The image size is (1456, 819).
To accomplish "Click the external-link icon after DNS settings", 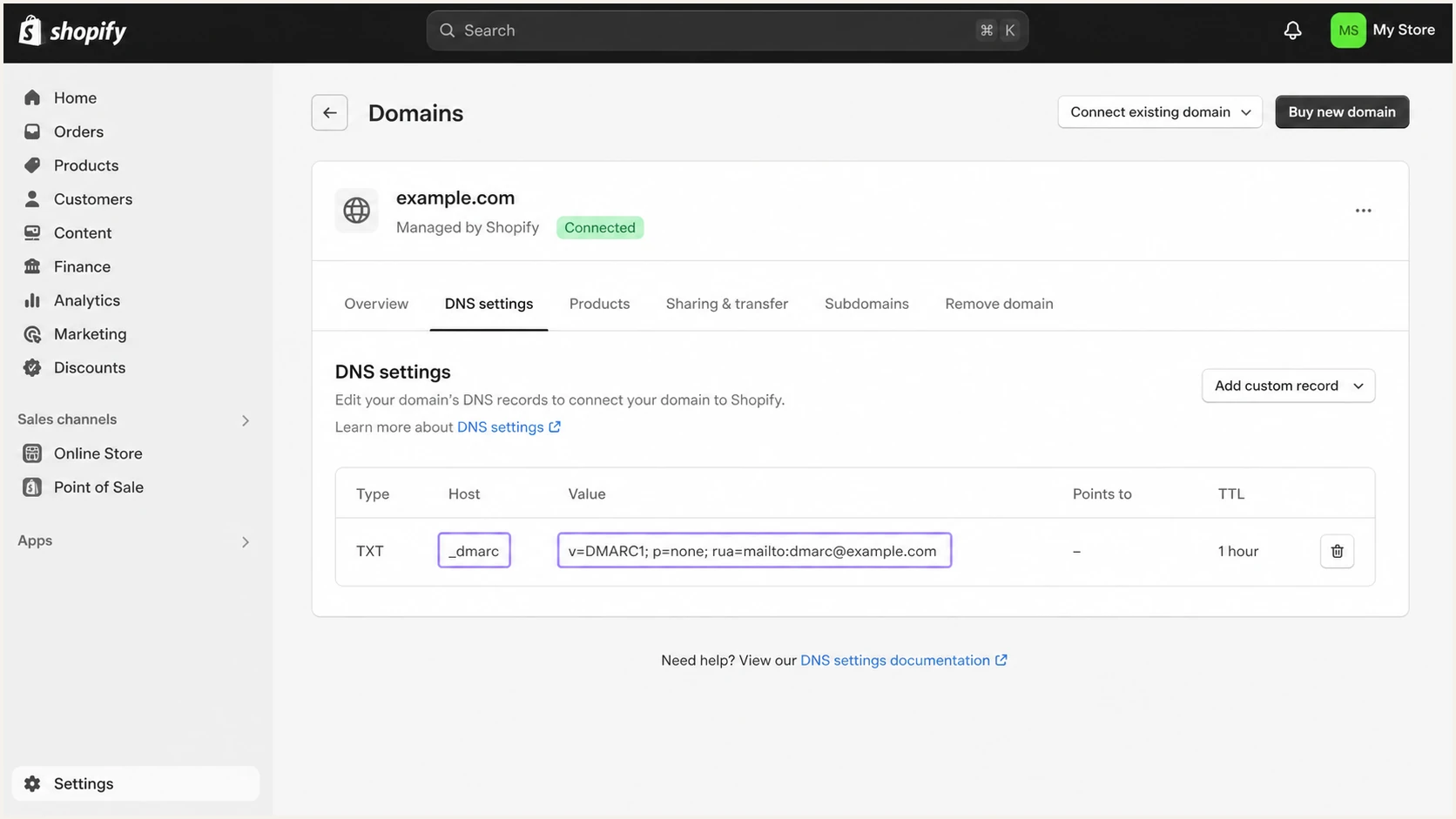I will click(x=555, y=426).
